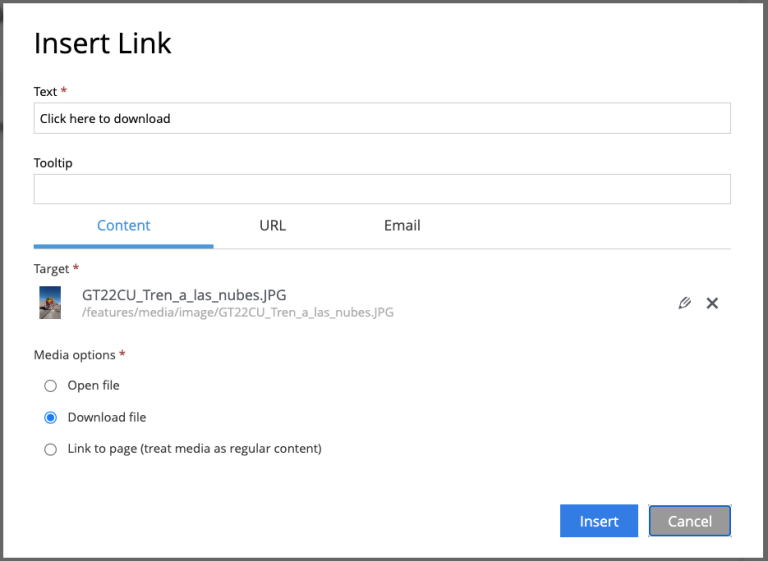Click the Download file label text

point(107,417)
